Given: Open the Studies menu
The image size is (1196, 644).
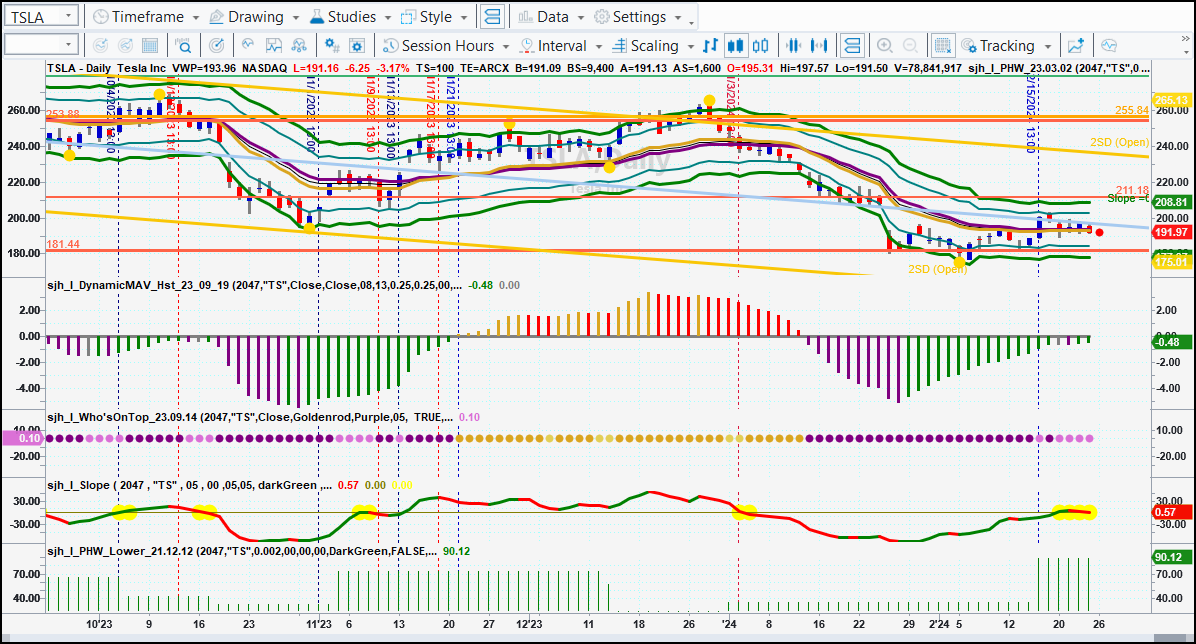Looking at the screenshot, I should (351, 17).
